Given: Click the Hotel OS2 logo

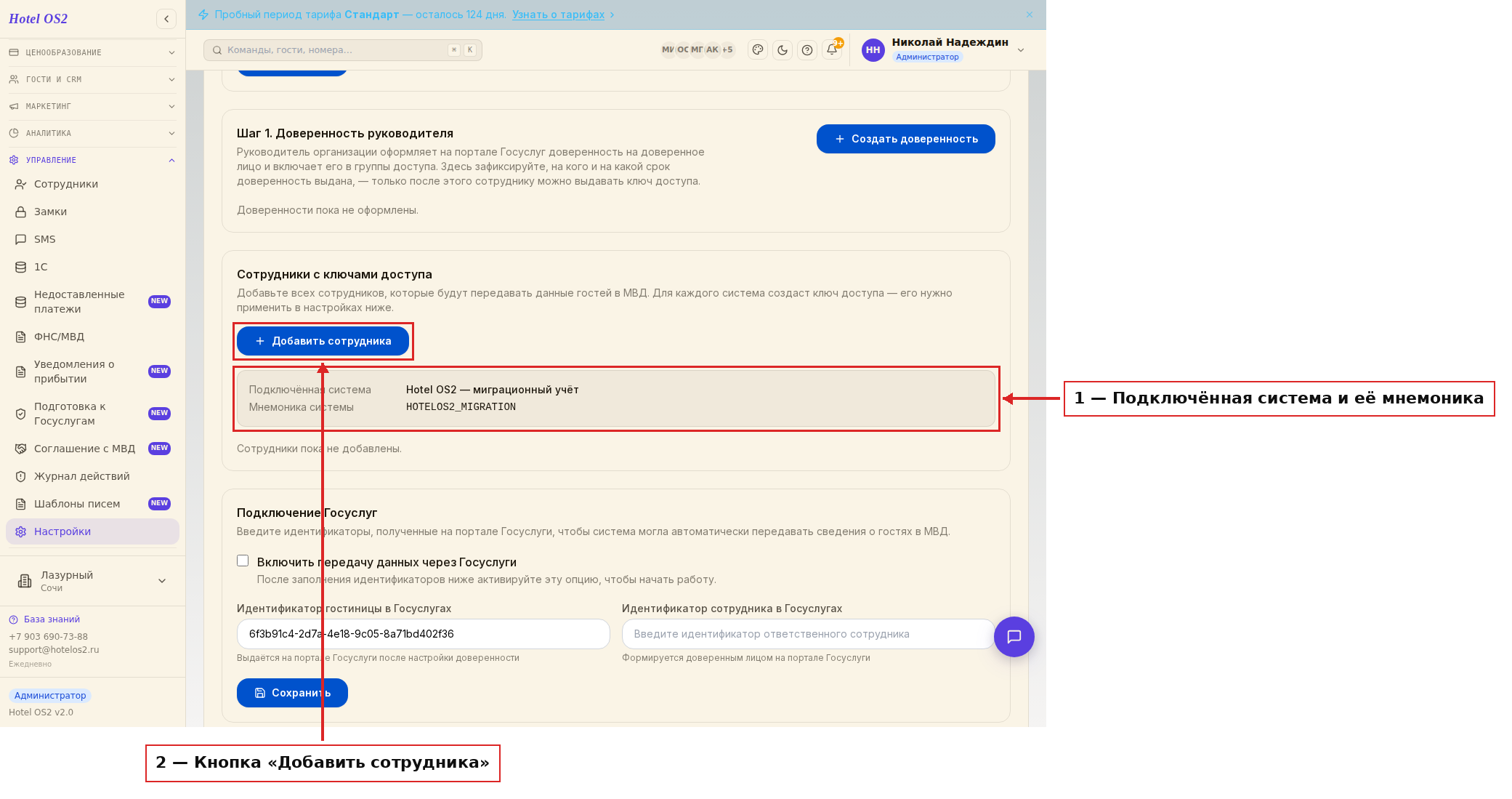Looking at the screenshot, I should [38, 19].
